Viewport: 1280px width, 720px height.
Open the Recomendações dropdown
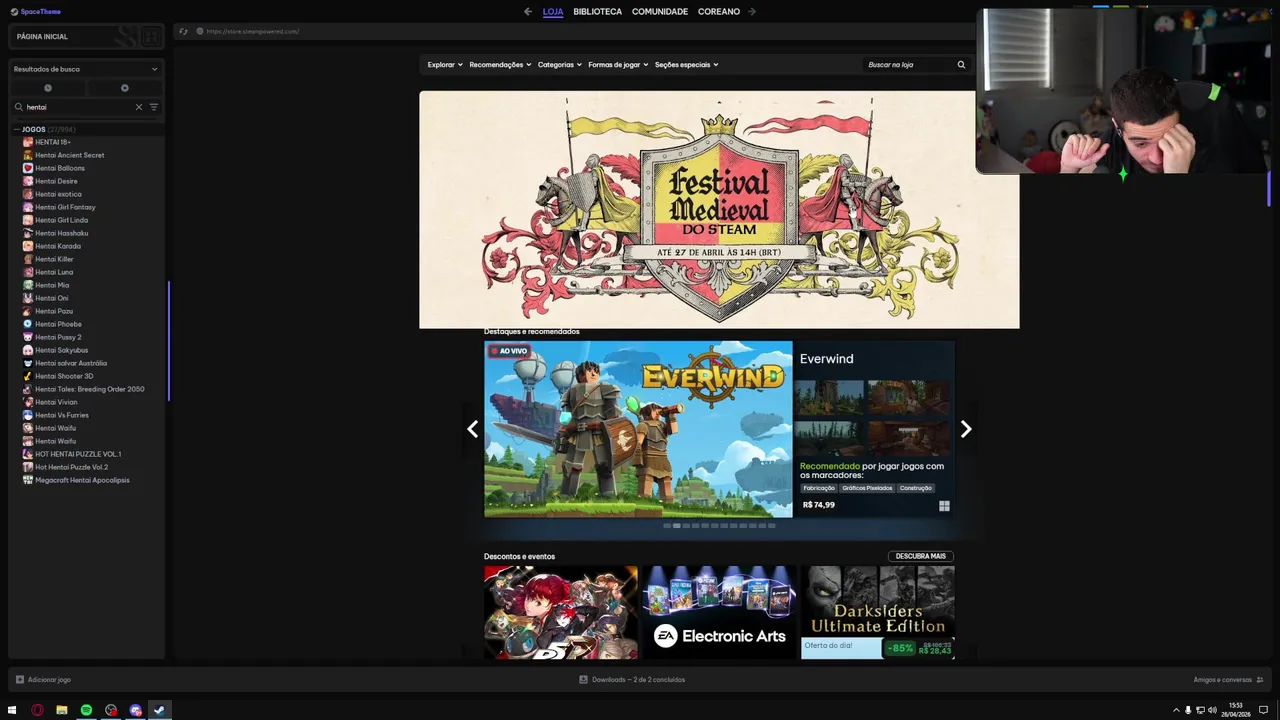click(500, 65)
